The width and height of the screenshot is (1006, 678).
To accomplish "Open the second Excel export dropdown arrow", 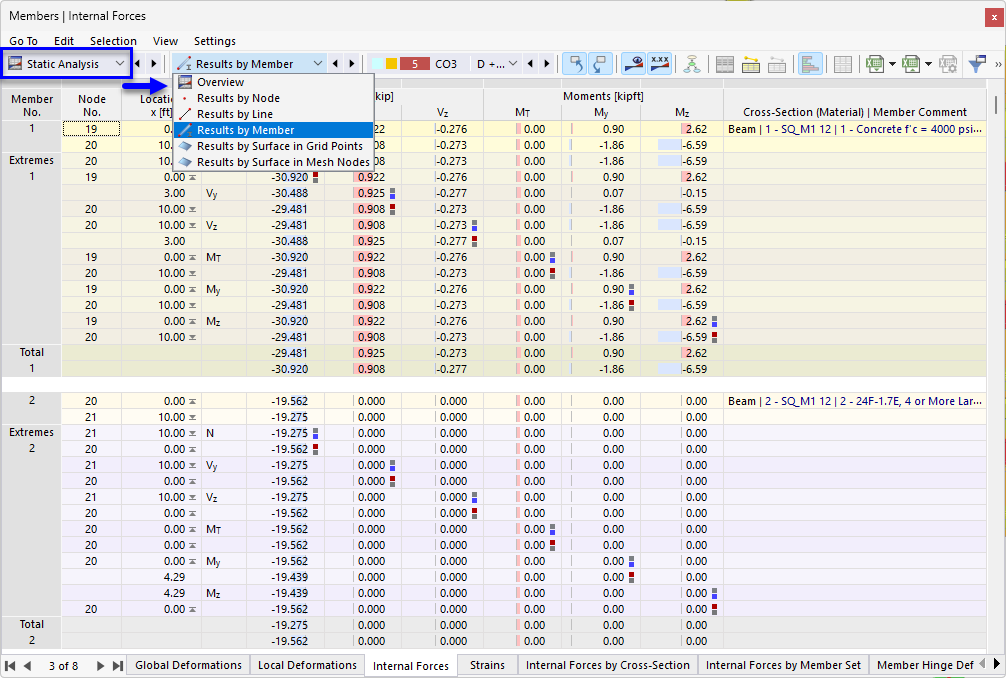I will [928, 64].
